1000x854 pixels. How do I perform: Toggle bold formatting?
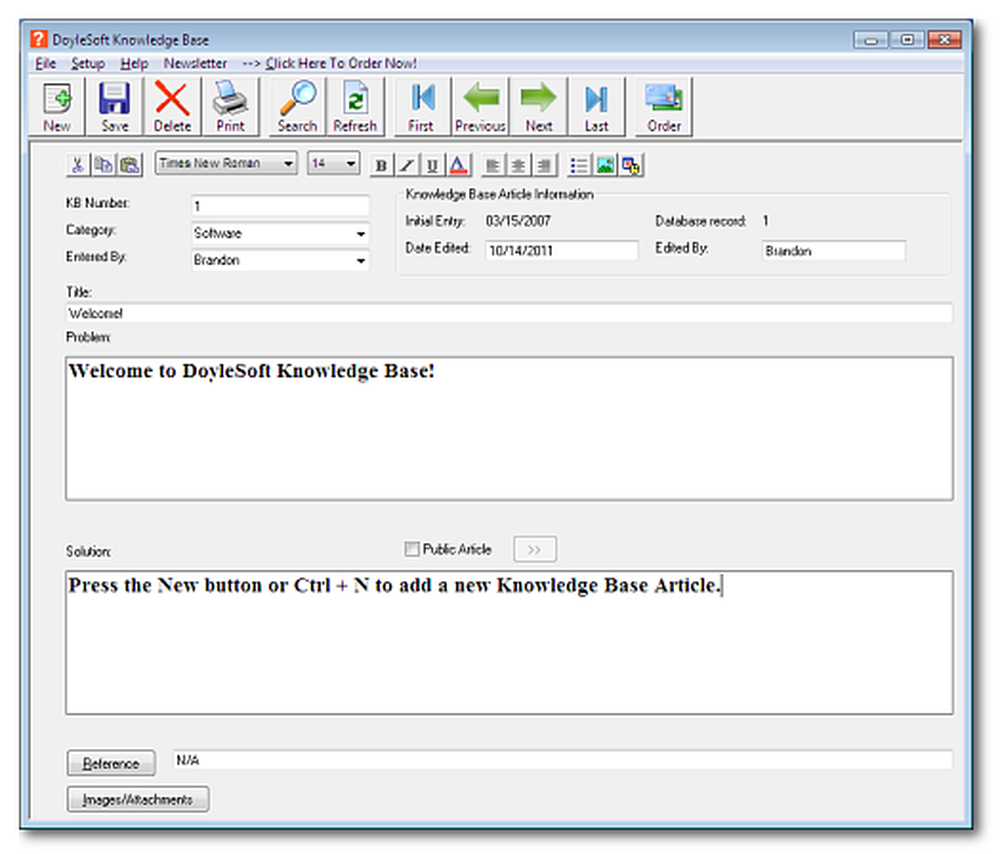click(x=381, y=166)
